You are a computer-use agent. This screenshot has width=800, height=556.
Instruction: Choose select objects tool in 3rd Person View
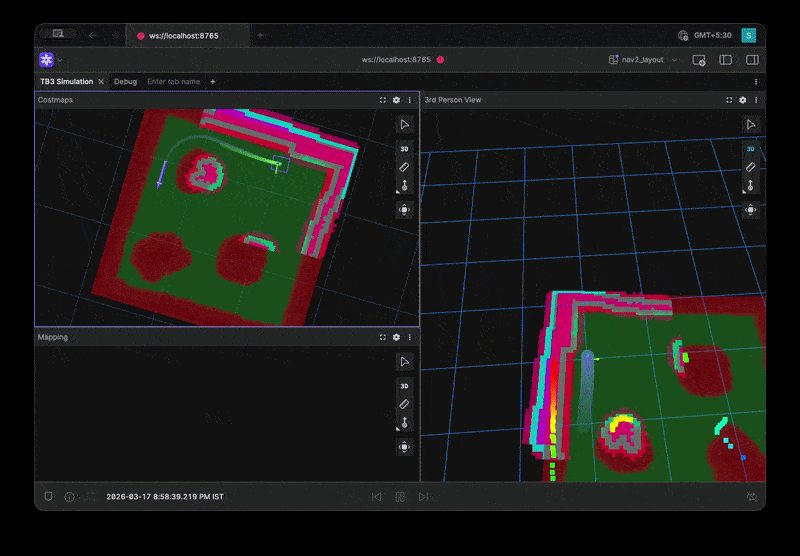pos(751,125)
